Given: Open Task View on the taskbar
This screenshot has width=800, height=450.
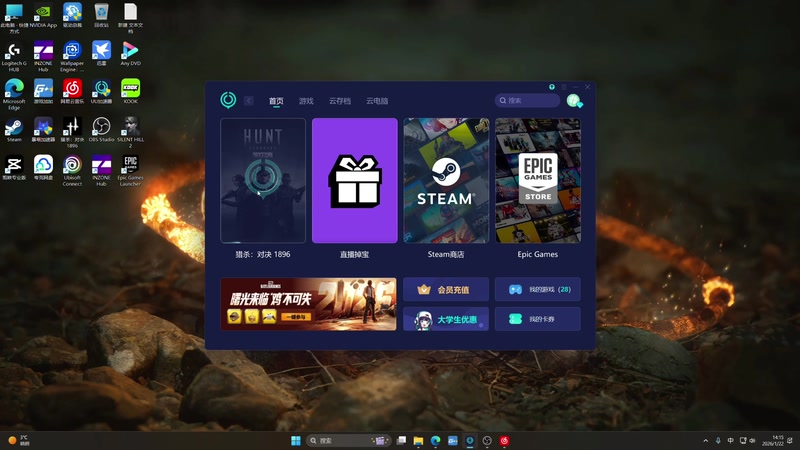Looking at the screenshot, I should coord(402,441).
